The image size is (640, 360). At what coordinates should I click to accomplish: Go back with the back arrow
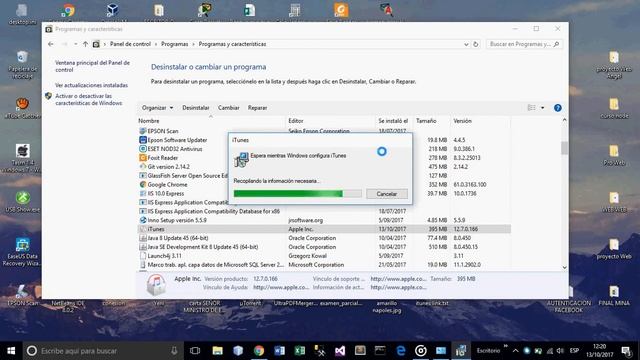[x=51, y=44]
